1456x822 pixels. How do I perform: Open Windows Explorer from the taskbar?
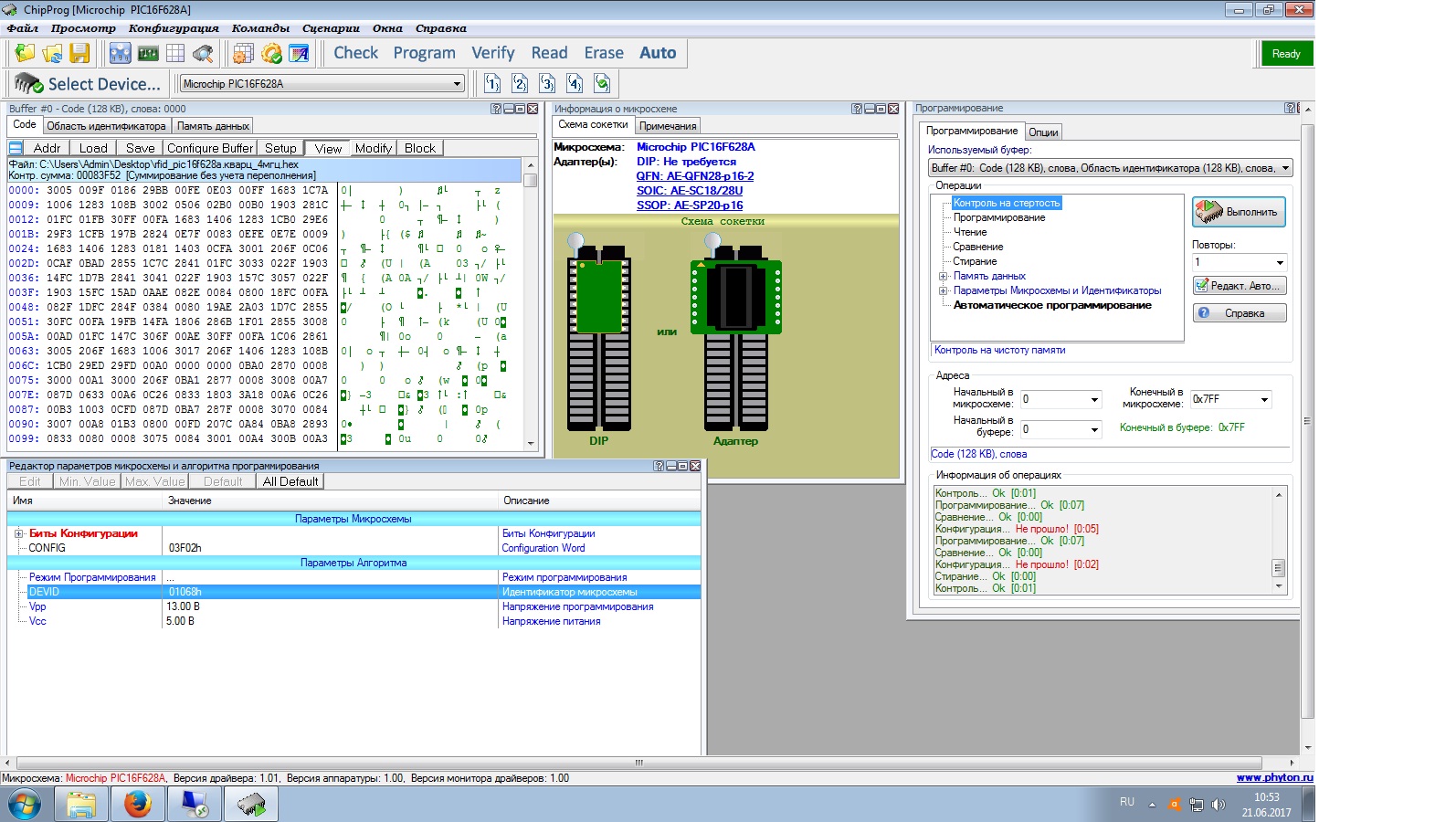(80, 804)
